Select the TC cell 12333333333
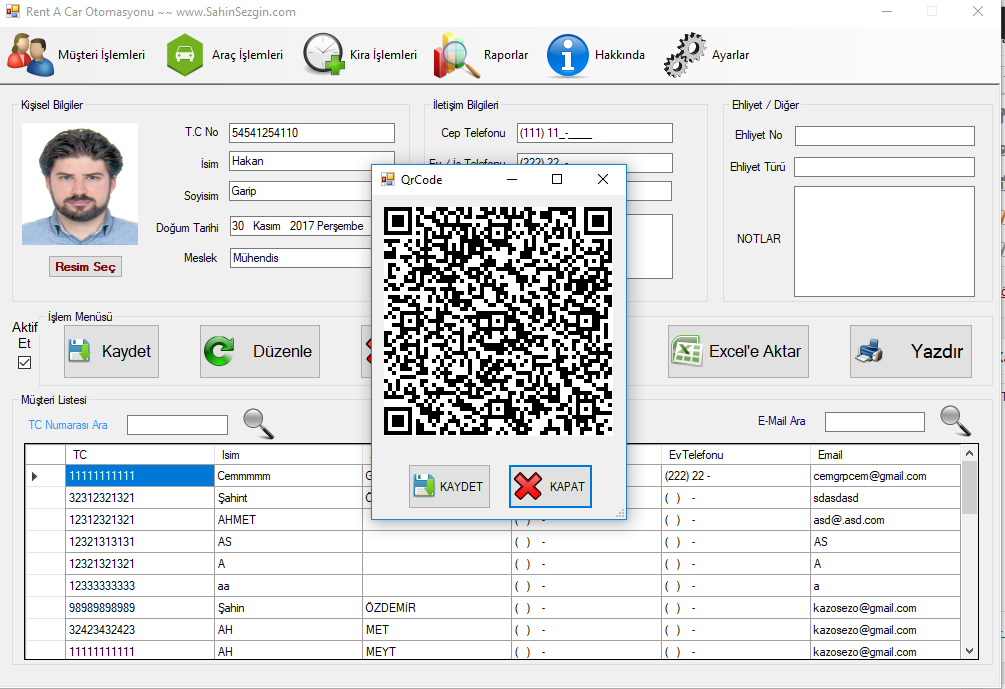Screen dimensions: 1005x689 pos(140,586)
